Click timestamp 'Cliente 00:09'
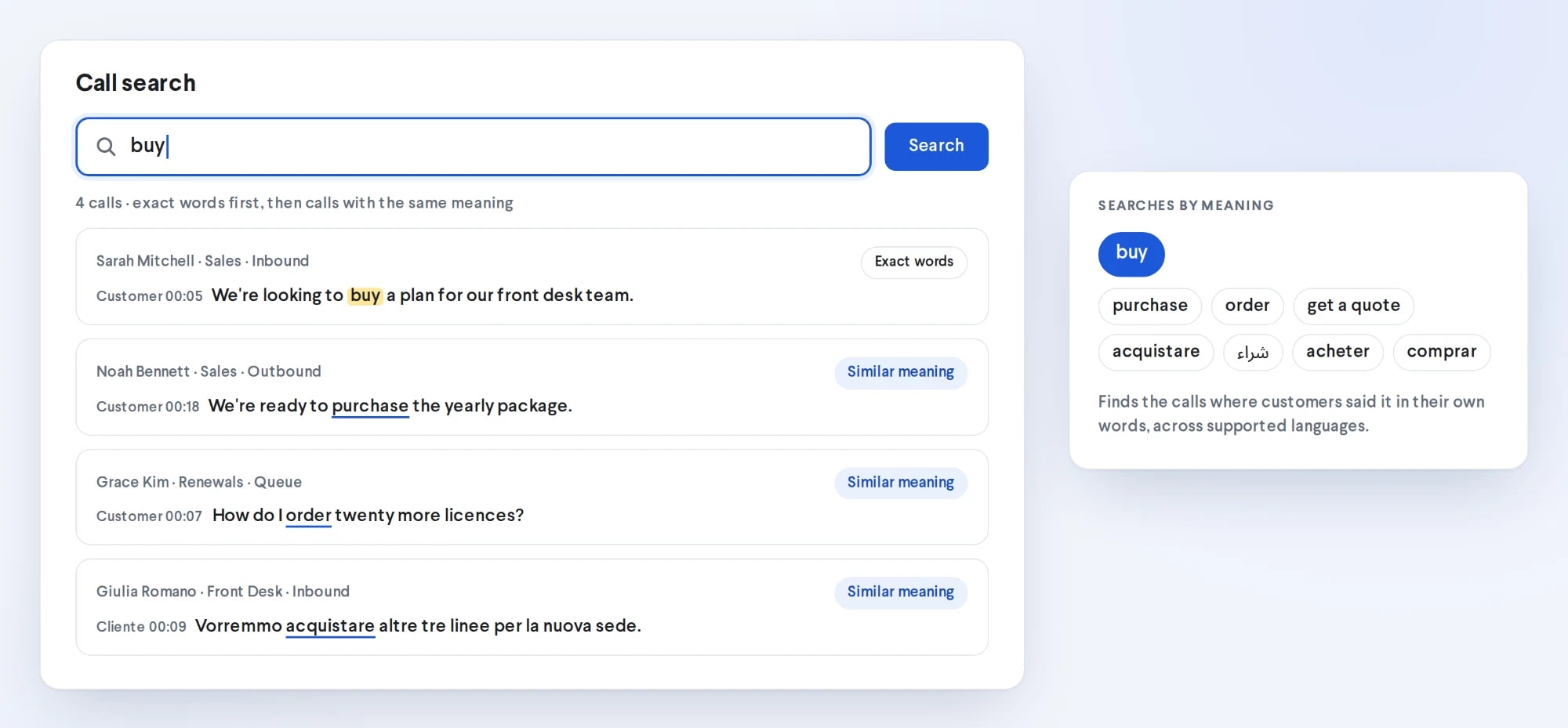This screenshot has width=1568, height=728. [x=141, y=627]
